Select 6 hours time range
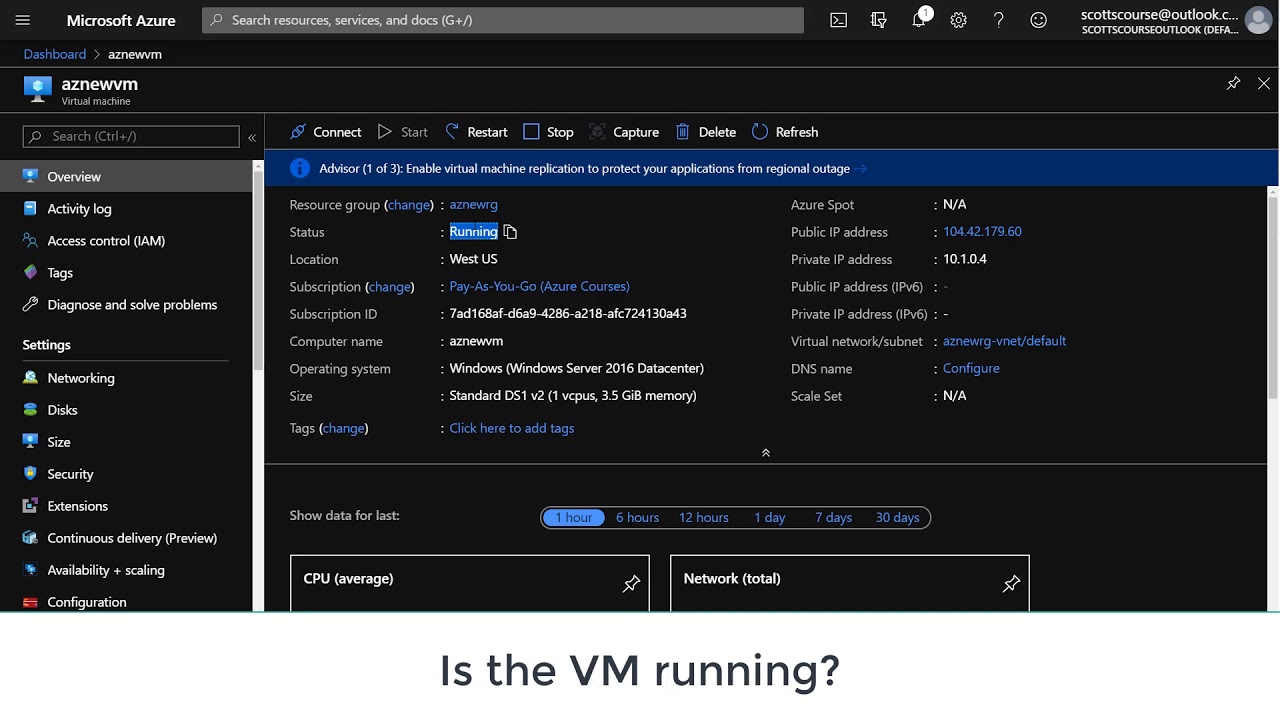 637,517
